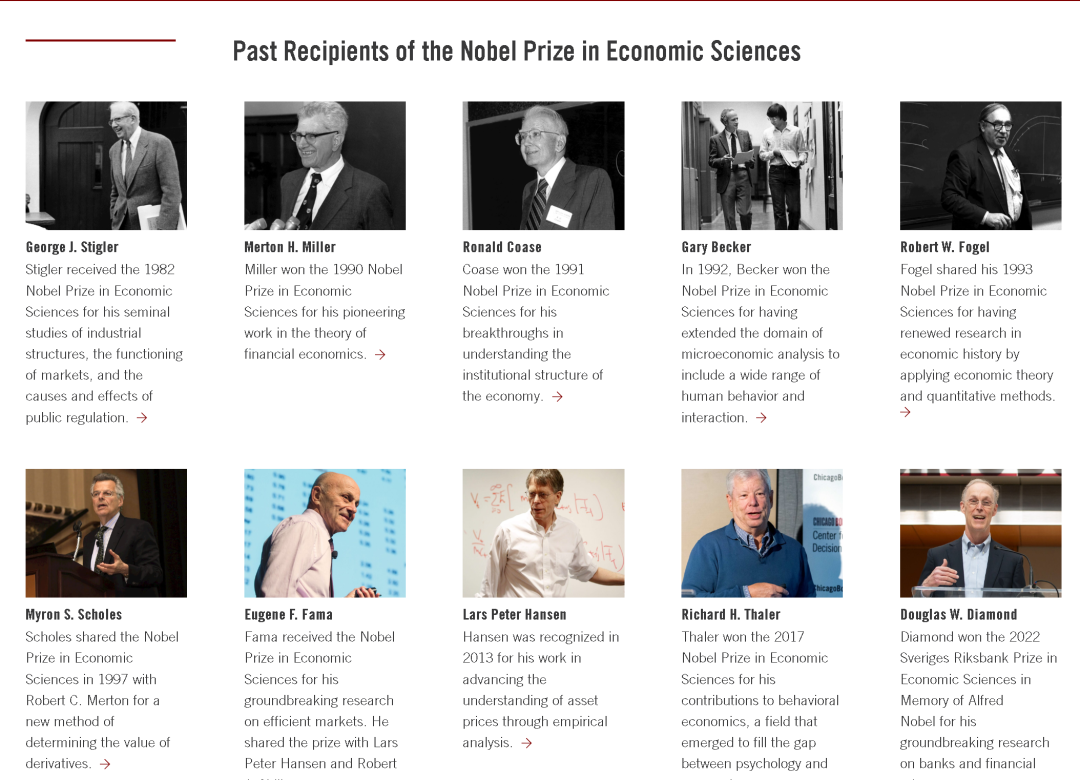The width and height of the screenshot is (1080, 780).
Task: Click the arrow icon ending Ronald Coase's summary
Action: coord(557,397)
